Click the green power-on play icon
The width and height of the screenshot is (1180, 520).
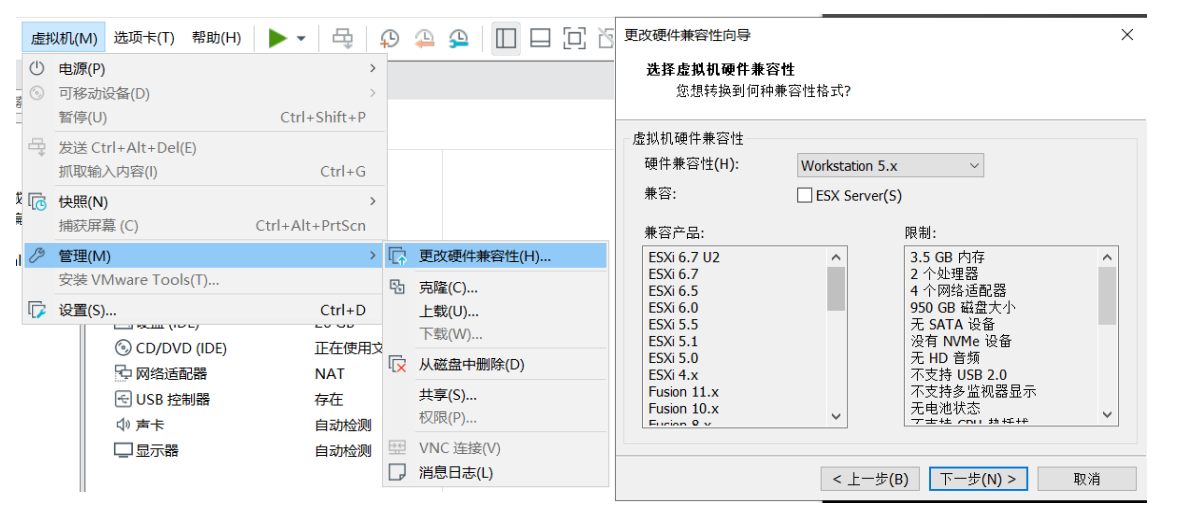(x=278, y=38)
